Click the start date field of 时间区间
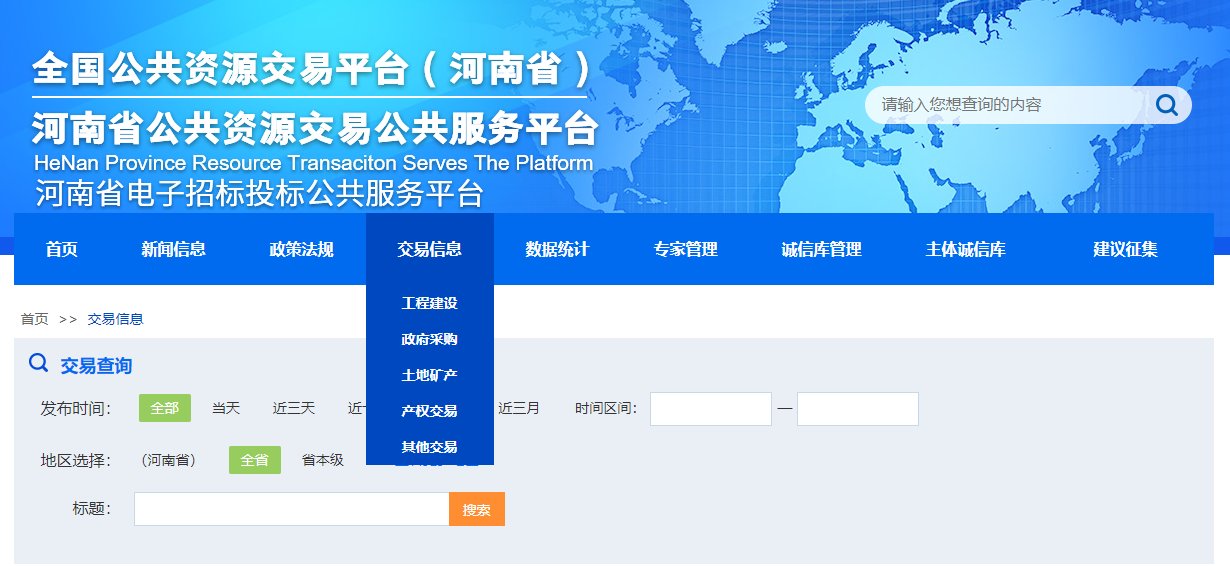Image resolution: width=1230 pixels, height=566 pixels. (x=711, y=409)
